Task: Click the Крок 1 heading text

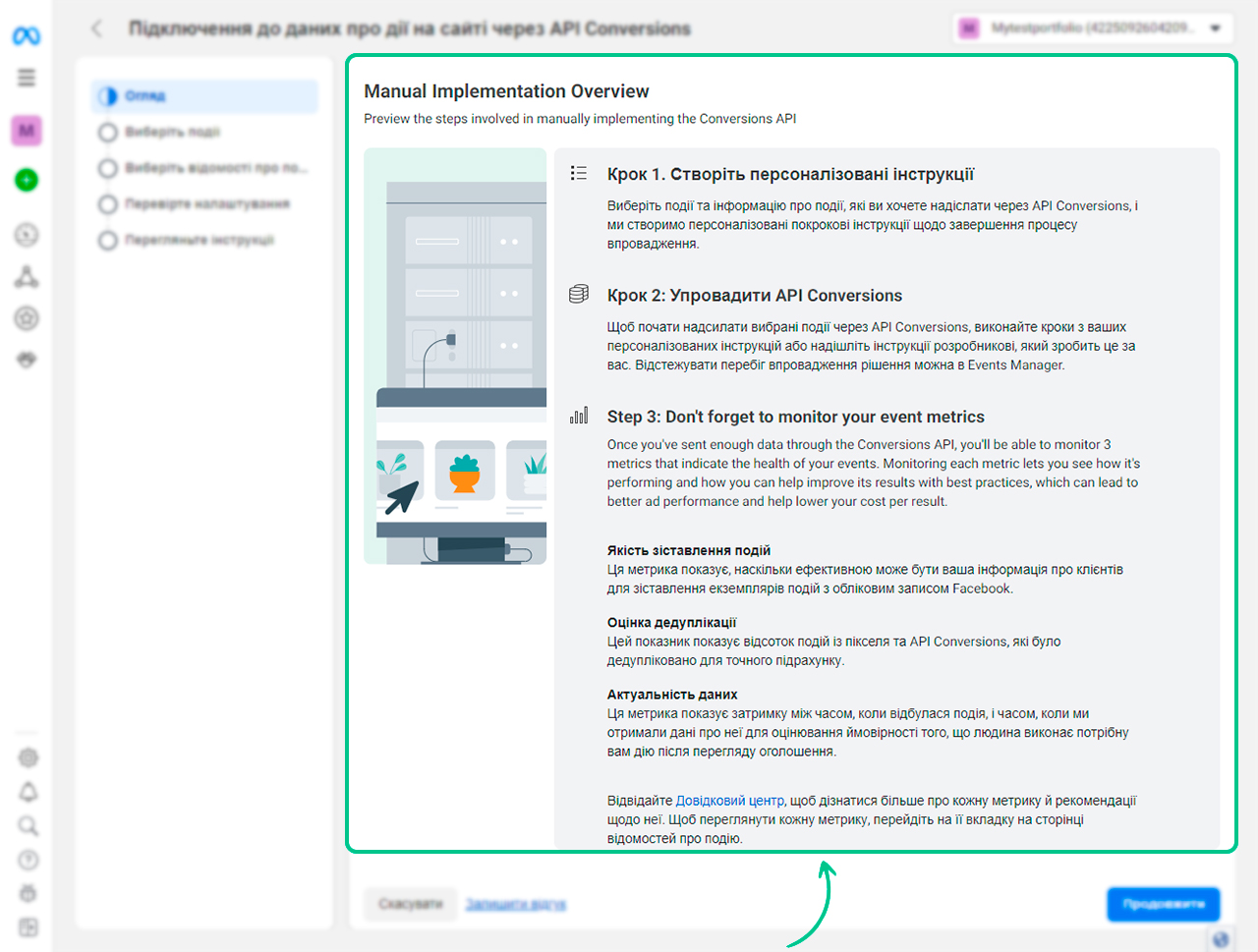Action: click(x=790, y=174)
